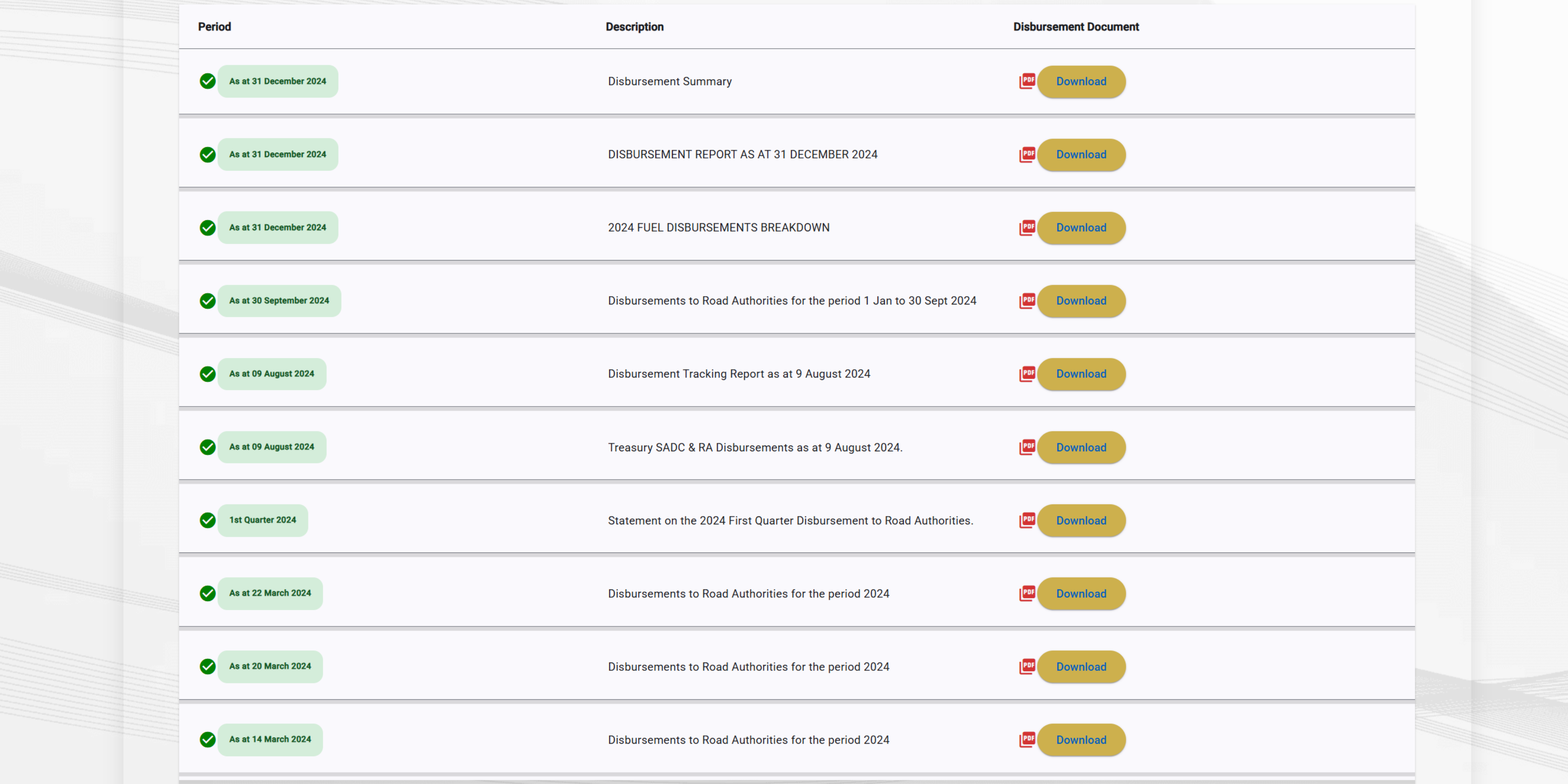Image resolution: width=1568 pixels, height=784 pixels.
Task: Download Treasury SADC & RA Disbursements file
Action: pos(1081,448)
